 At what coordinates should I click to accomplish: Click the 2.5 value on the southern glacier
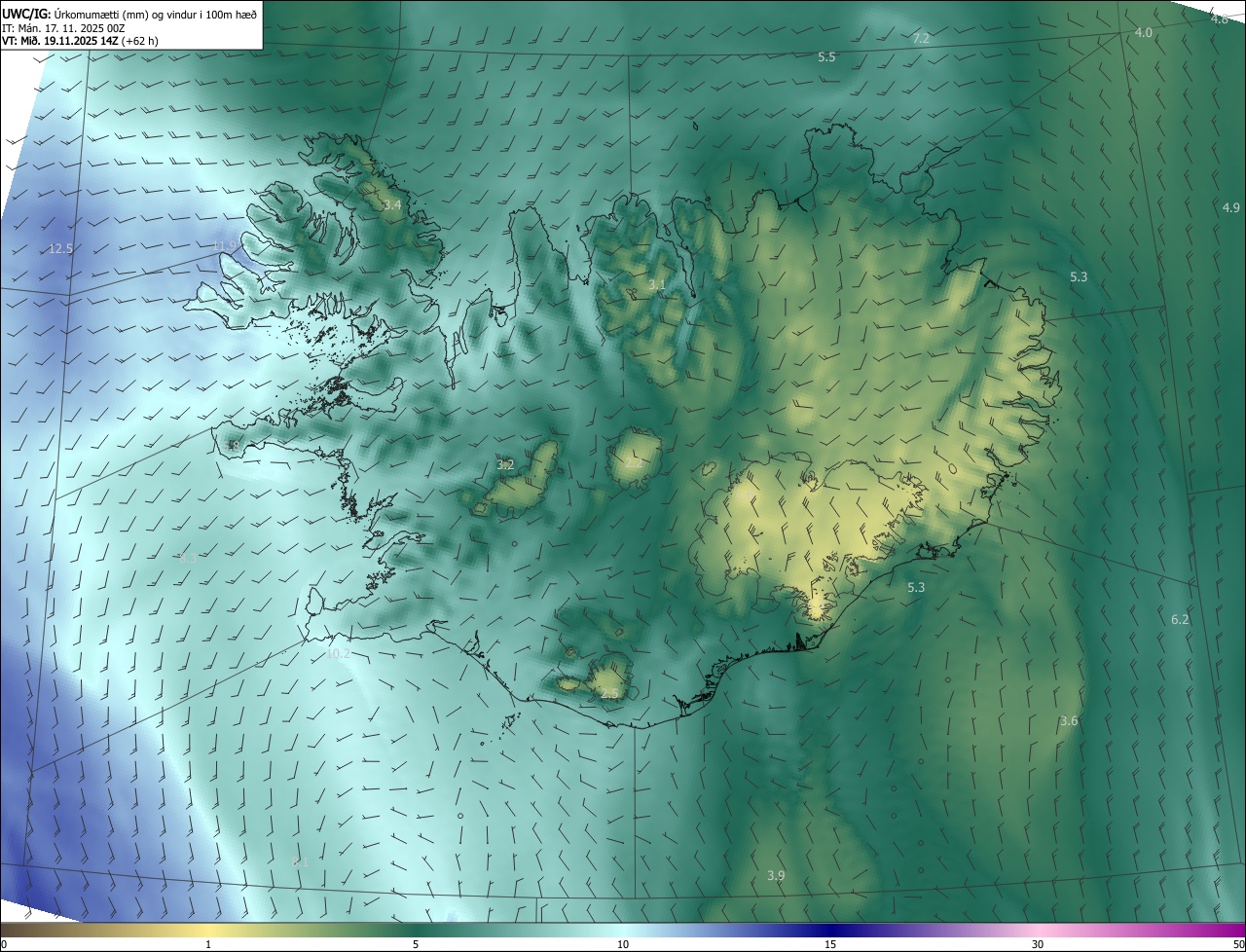609,693
